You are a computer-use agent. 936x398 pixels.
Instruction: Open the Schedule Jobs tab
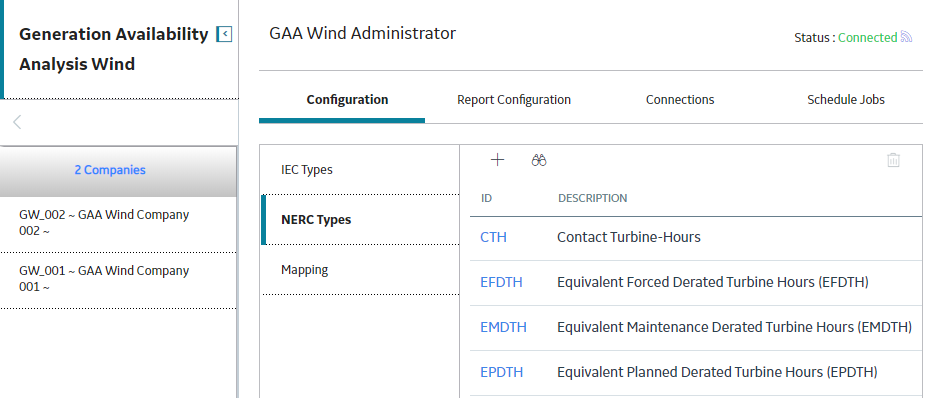pos(846,100)
